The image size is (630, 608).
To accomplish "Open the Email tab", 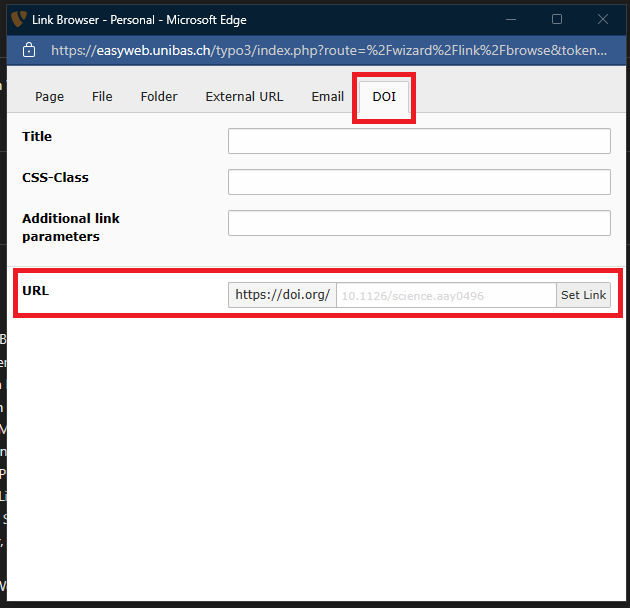I will coord(327,97).
